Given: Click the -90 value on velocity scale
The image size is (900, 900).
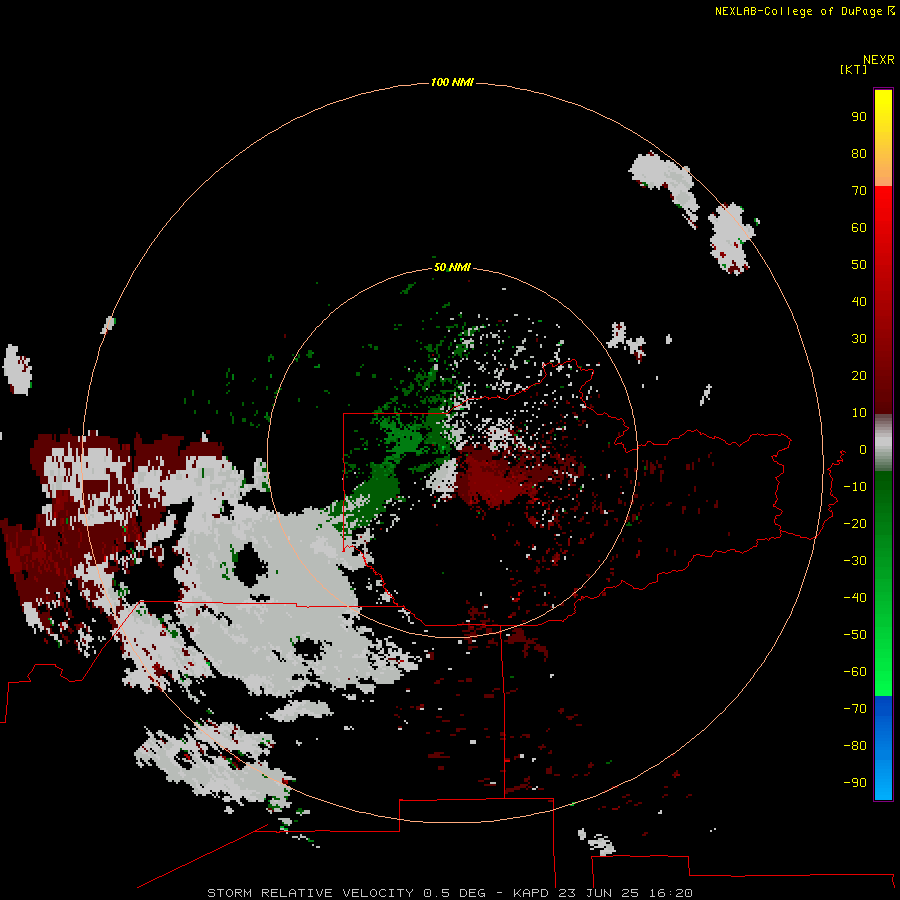Looking at the screenshot, I should click(x=855, y=783).
